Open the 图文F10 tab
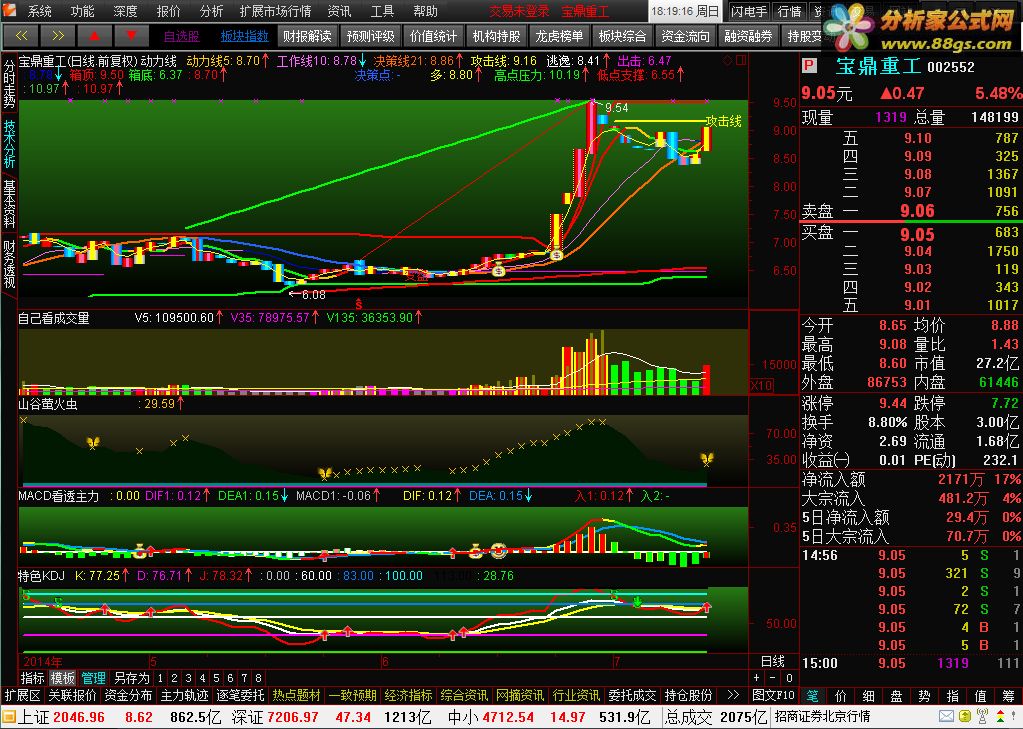Image resolution: width=1023 pixels, height=729 pixels. [x=773, y=695]
